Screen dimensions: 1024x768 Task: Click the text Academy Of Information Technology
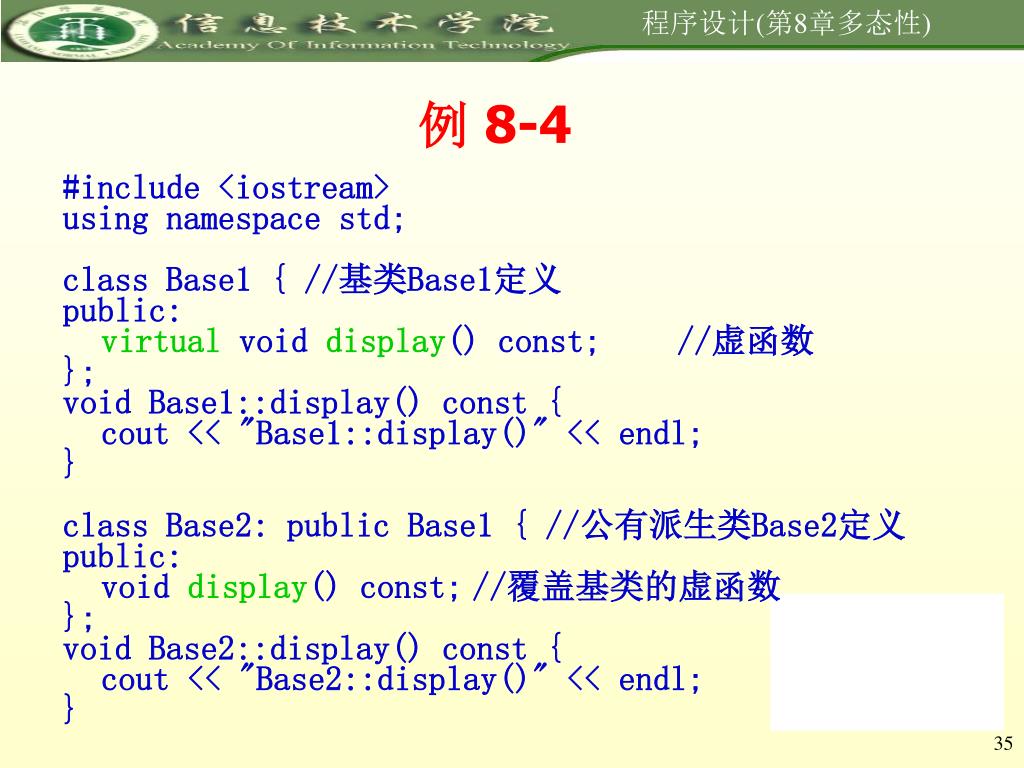[x=363, y=45]
